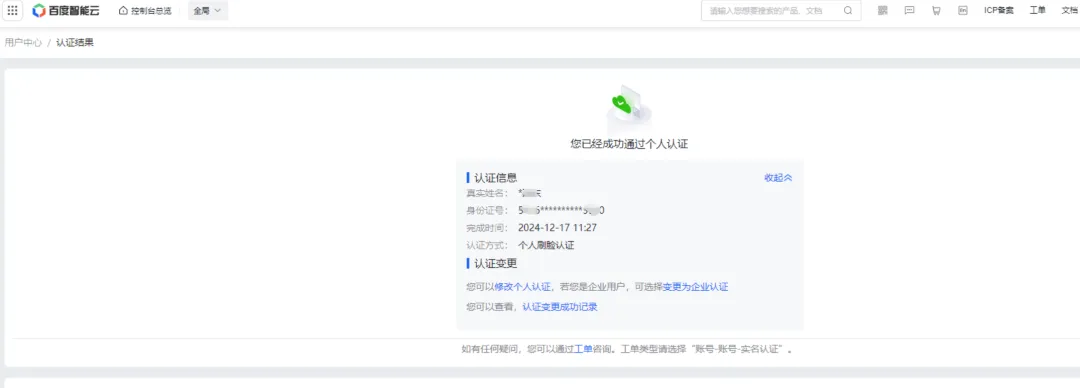This screenshot has width=1080, height=388.
Task: Open ICP备案 in the top bar
Action: point(999,10)
